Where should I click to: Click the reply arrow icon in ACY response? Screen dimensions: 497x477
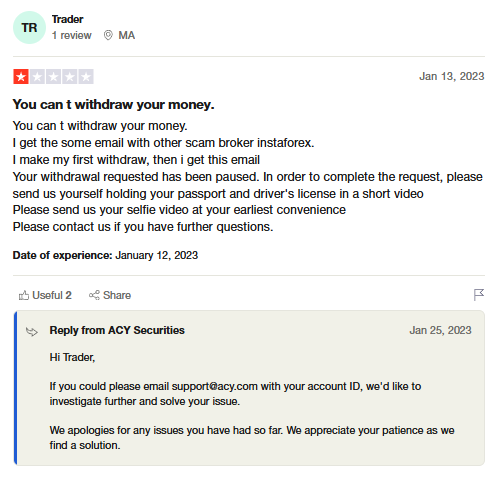coord(32,332)
